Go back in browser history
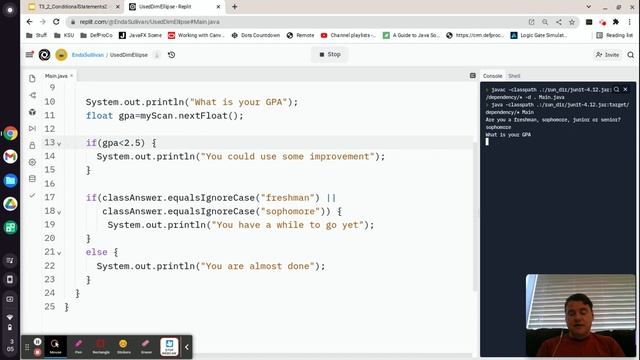640x360 pixels. 29,22
